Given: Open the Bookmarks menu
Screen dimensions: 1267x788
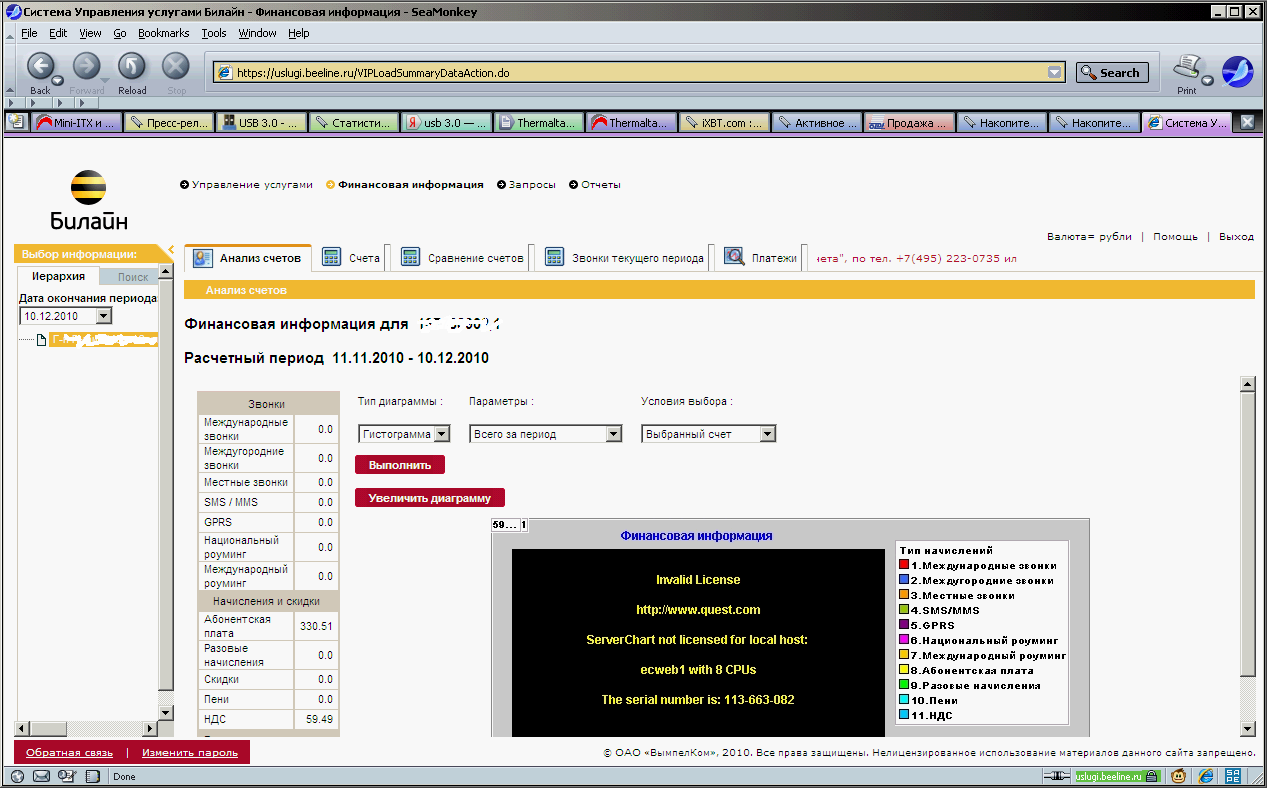Looking at the screenshot, I should 163,33.
